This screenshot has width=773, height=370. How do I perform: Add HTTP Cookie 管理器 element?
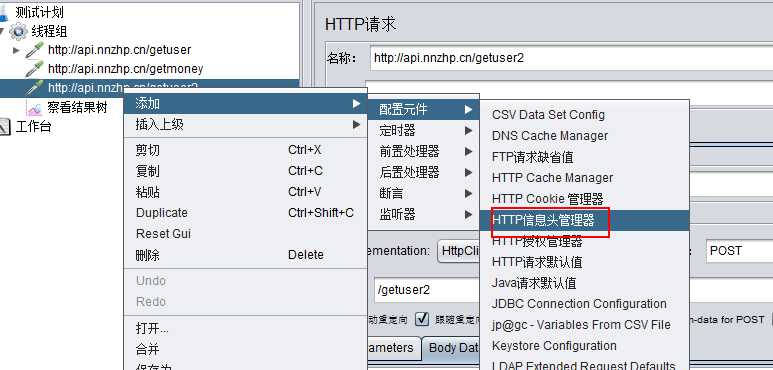coord(584,199)
